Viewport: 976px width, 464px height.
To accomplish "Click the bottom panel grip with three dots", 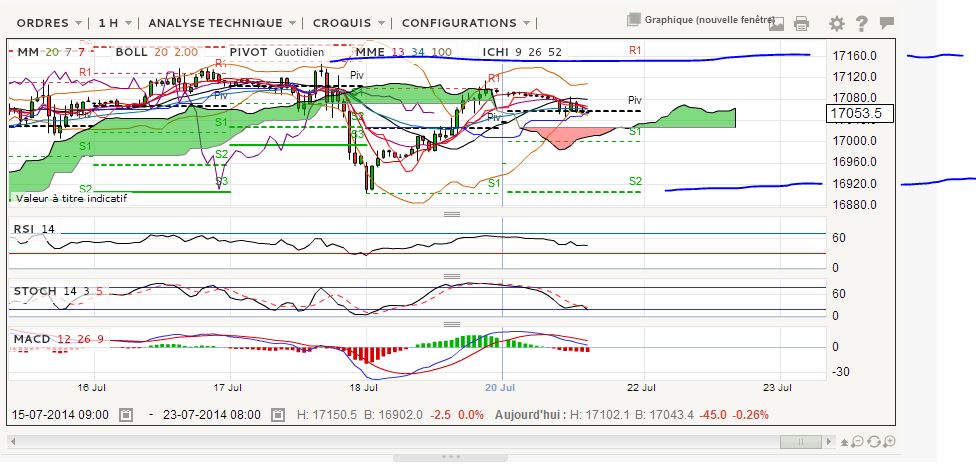I will tap(451, 457).
